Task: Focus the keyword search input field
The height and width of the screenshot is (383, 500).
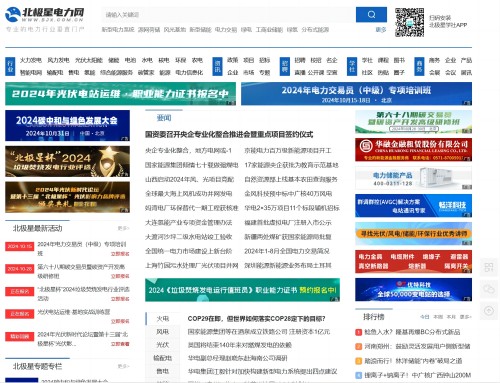Action: click(228, 15)
